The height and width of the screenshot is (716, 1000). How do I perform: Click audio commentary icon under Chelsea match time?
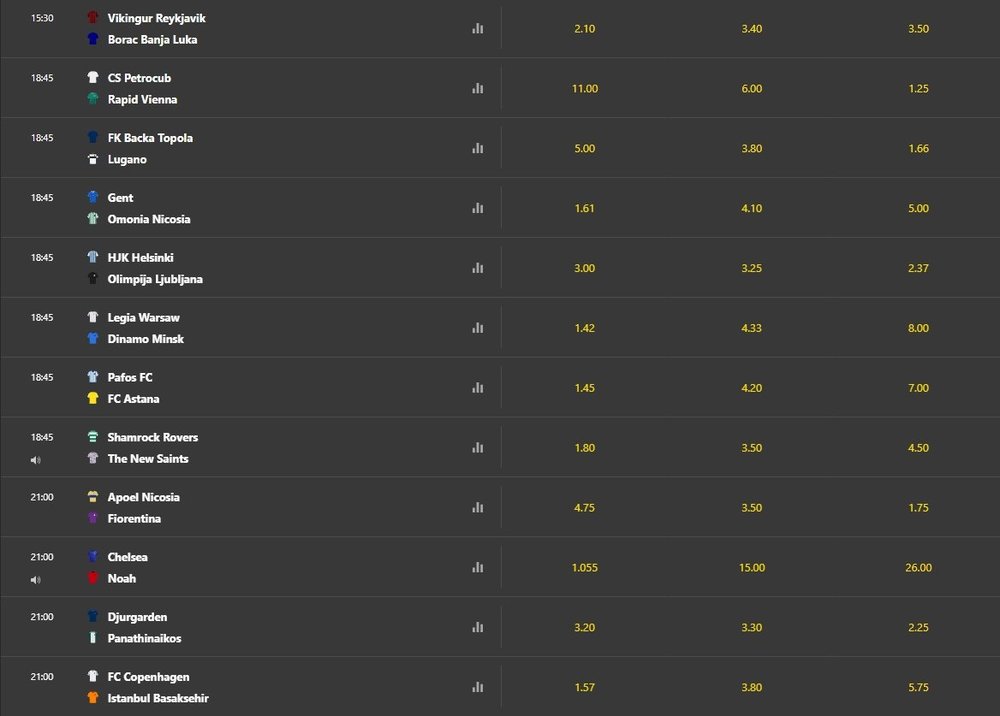click(x=36, y=580)
